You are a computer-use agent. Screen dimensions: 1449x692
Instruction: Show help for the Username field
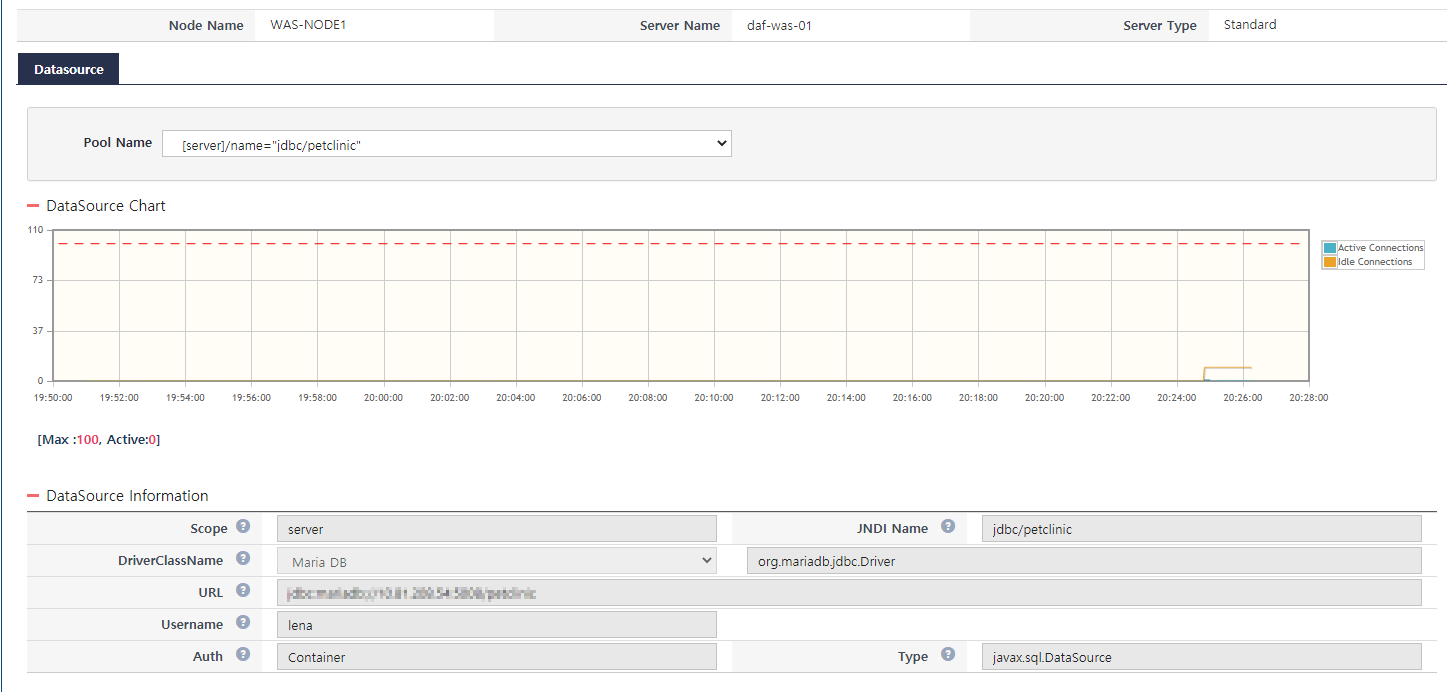[x=242, y=624]
